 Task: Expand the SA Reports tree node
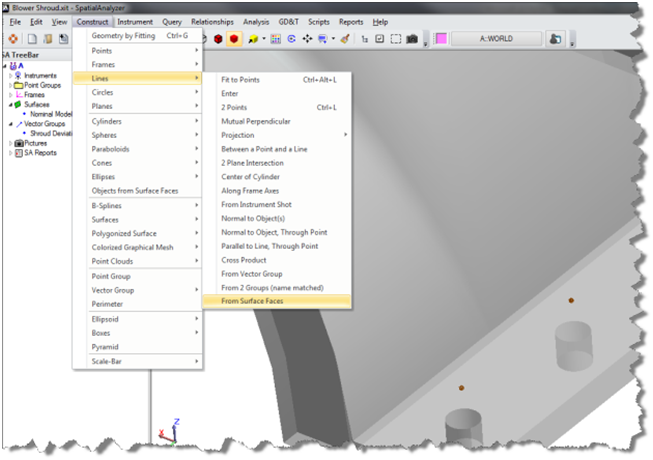(x=10, y=152)
